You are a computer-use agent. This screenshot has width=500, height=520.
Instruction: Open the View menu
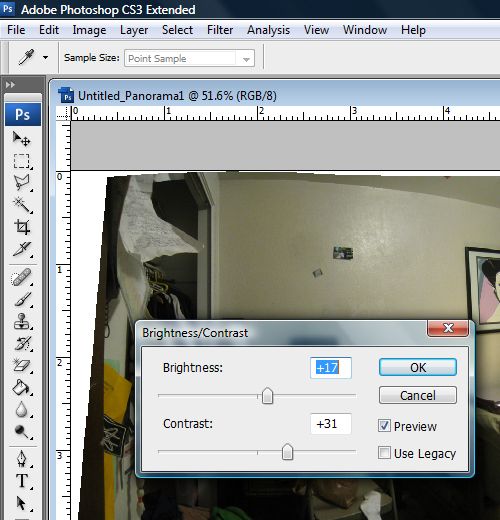click(316, 30)
